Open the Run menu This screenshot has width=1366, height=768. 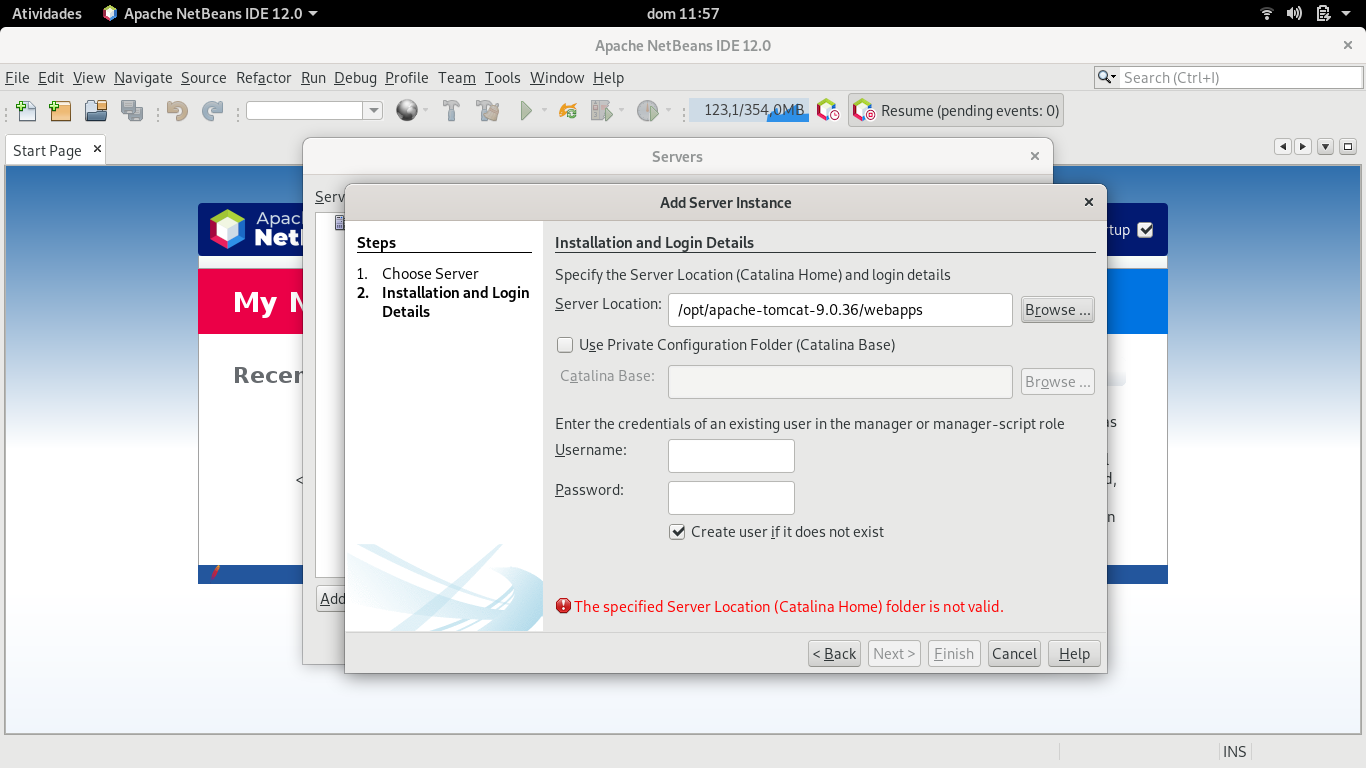tap(313, 78)
